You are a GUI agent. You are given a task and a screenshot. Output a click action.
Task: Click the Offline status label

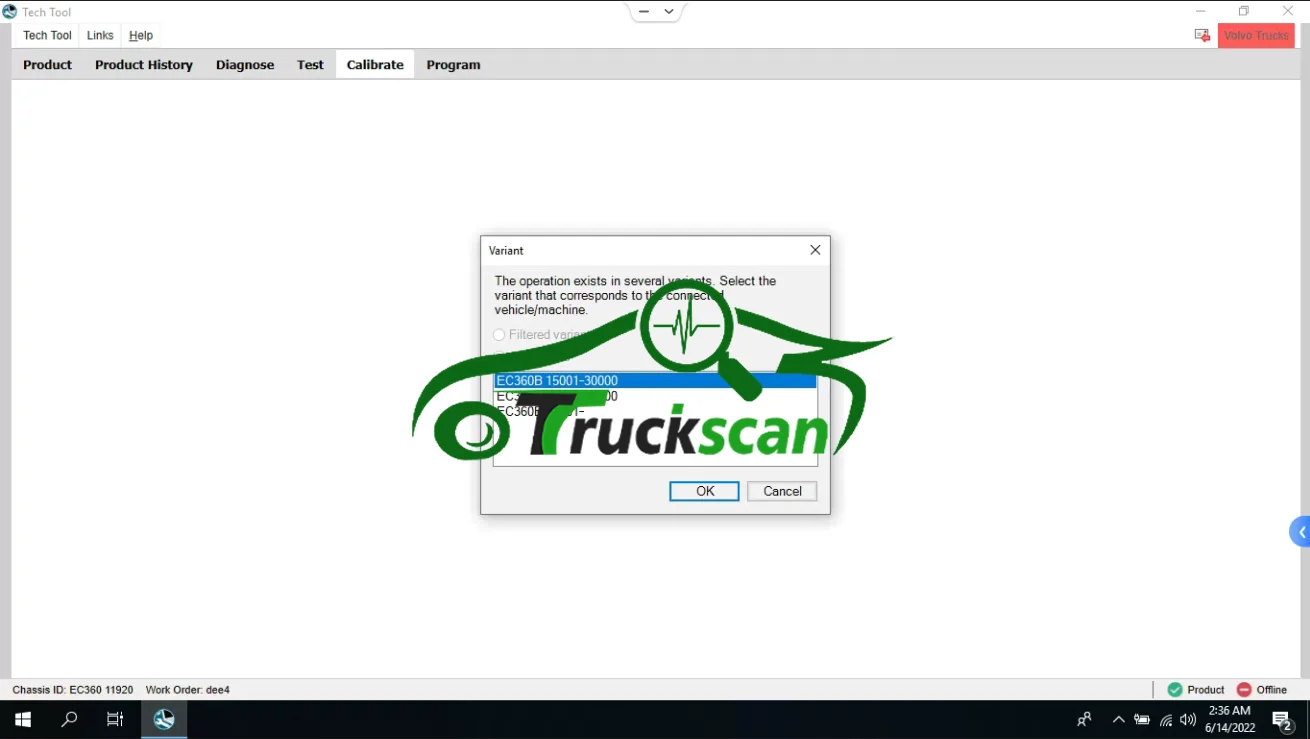(x=1272, y=690)
